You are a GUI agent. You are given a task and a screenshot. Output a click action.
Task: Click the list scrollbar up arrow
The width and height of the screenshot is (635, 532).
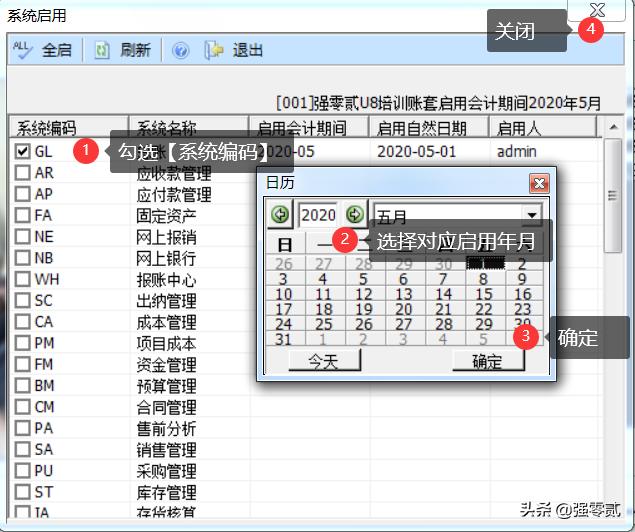pos(613,127)
